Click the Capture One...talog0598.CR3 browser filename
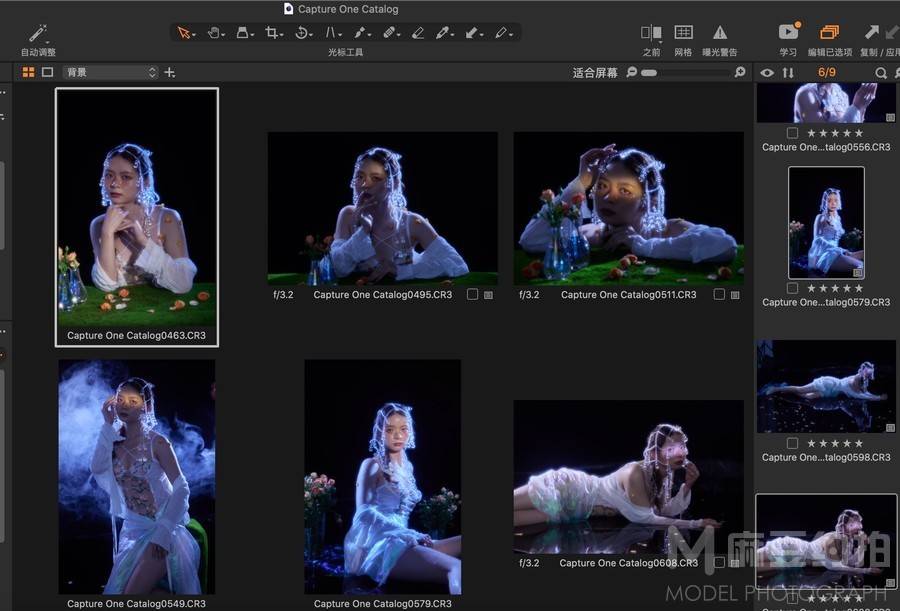Screen dimensions: 900x611 click(x=827, y=457)
